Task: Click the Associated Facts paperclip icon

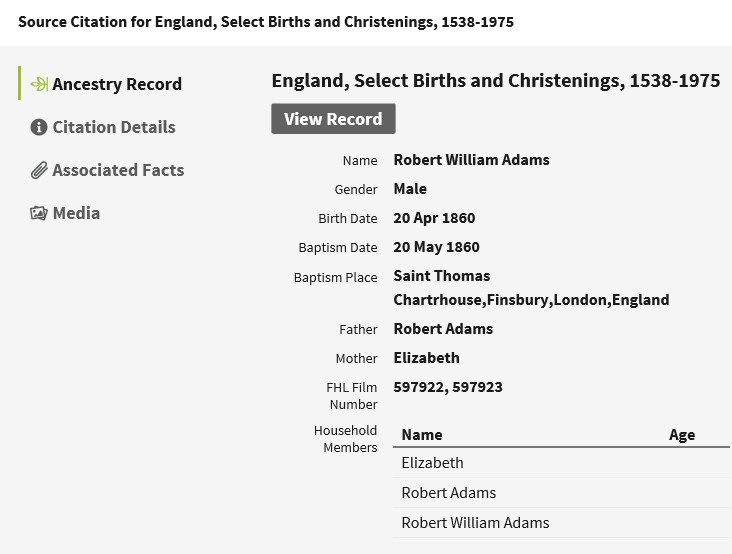Action: [39, 170]
